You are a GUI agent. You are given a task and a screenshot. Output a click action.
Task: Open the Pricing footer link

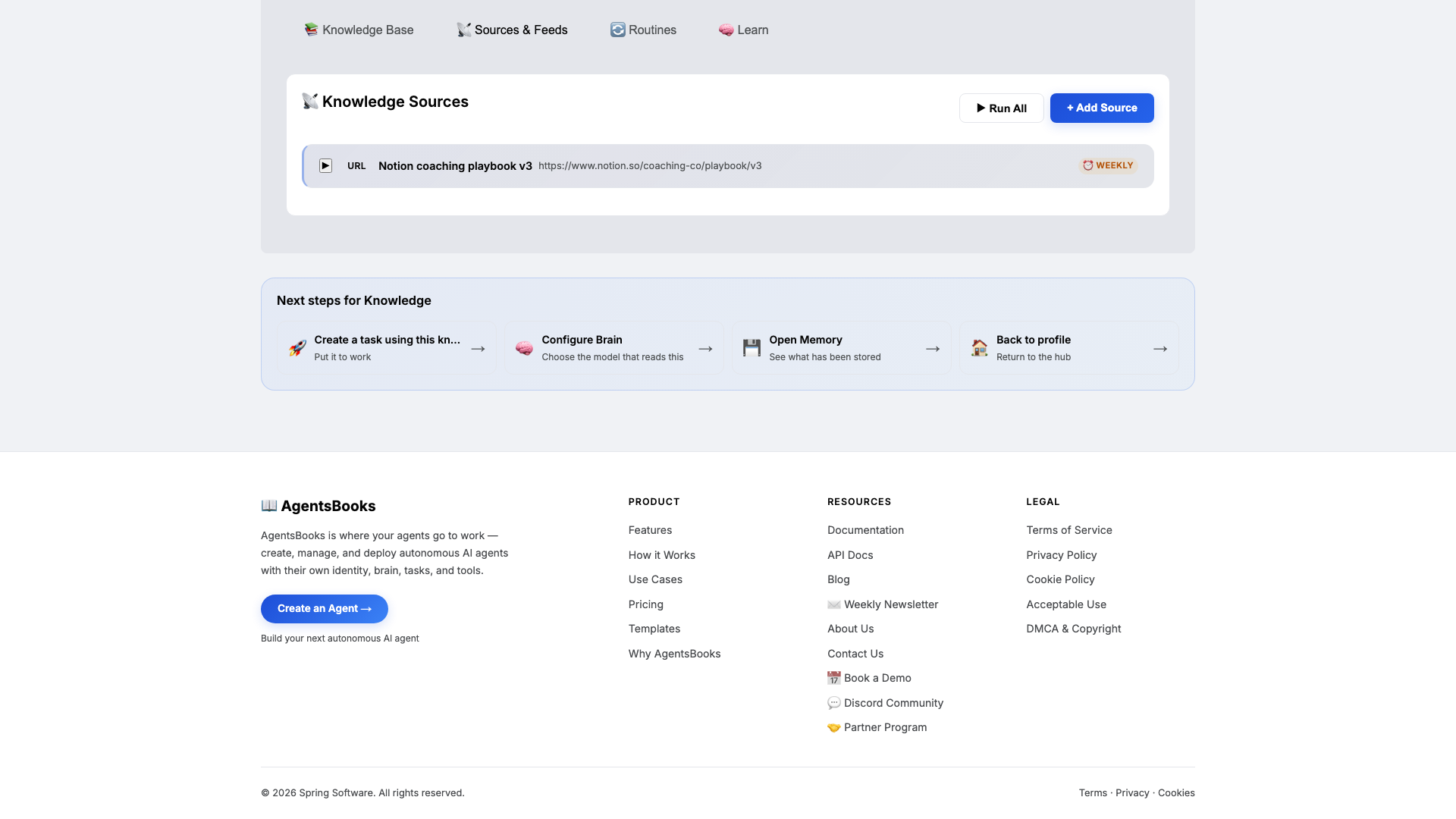click(x=645, y=604)
